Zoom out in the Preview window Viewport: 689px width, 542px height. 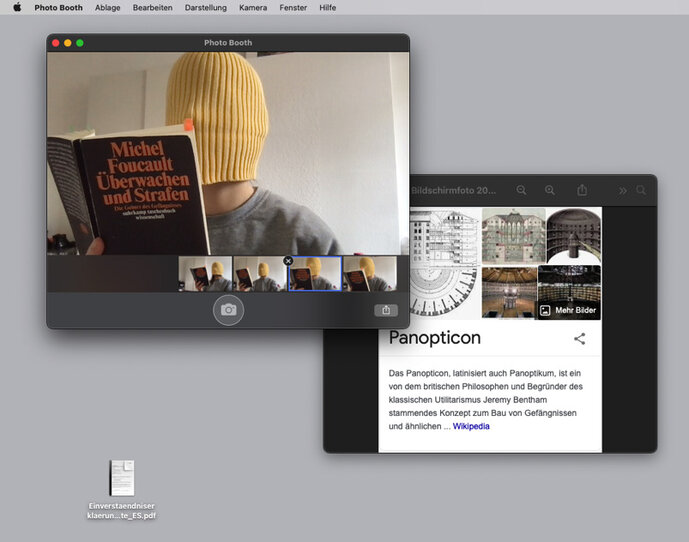pyautogui.click(x=521, y=190)
